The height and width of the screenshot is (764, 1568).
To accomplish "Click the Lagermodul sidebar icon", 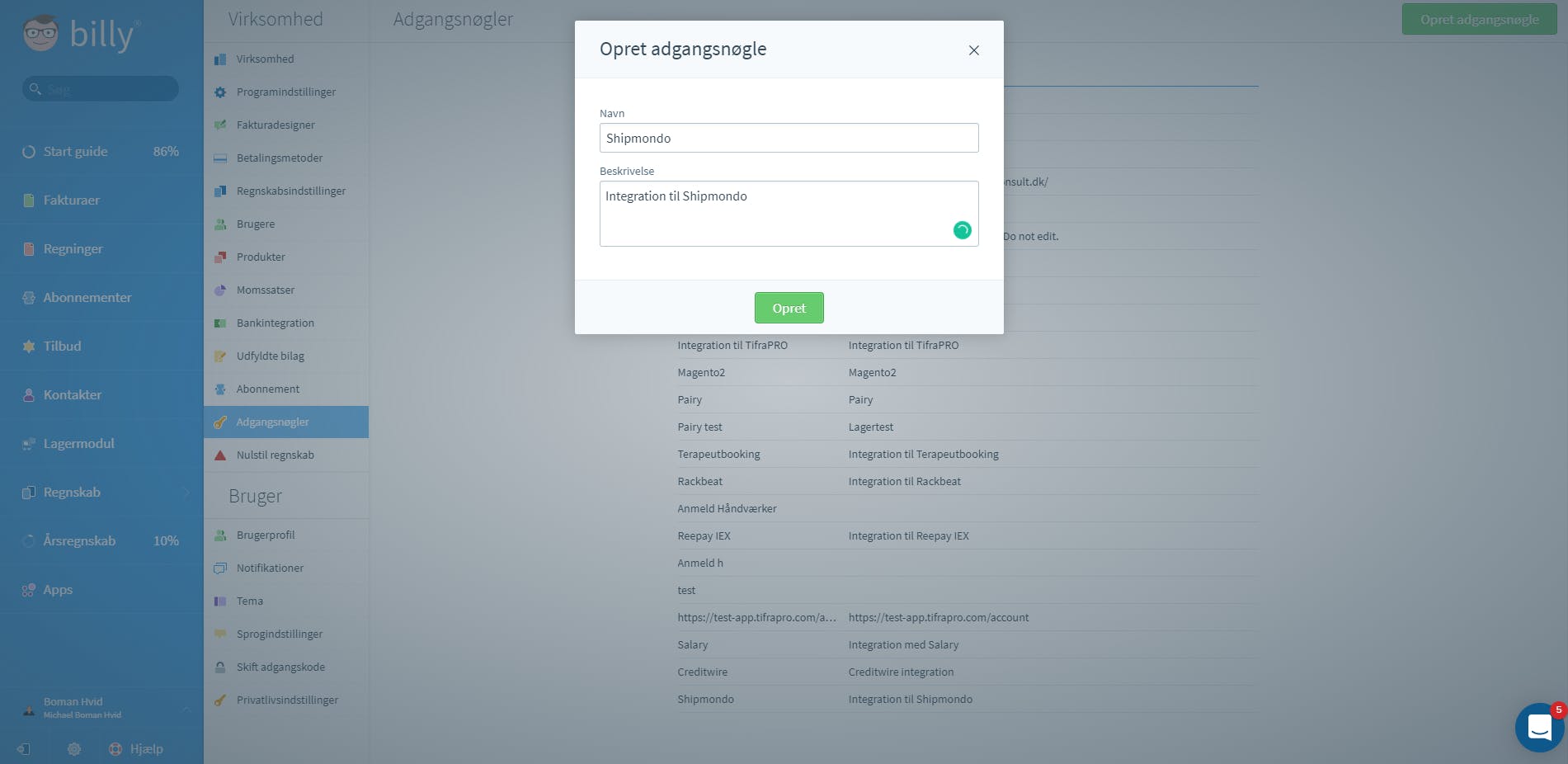I will coord(29,444).
